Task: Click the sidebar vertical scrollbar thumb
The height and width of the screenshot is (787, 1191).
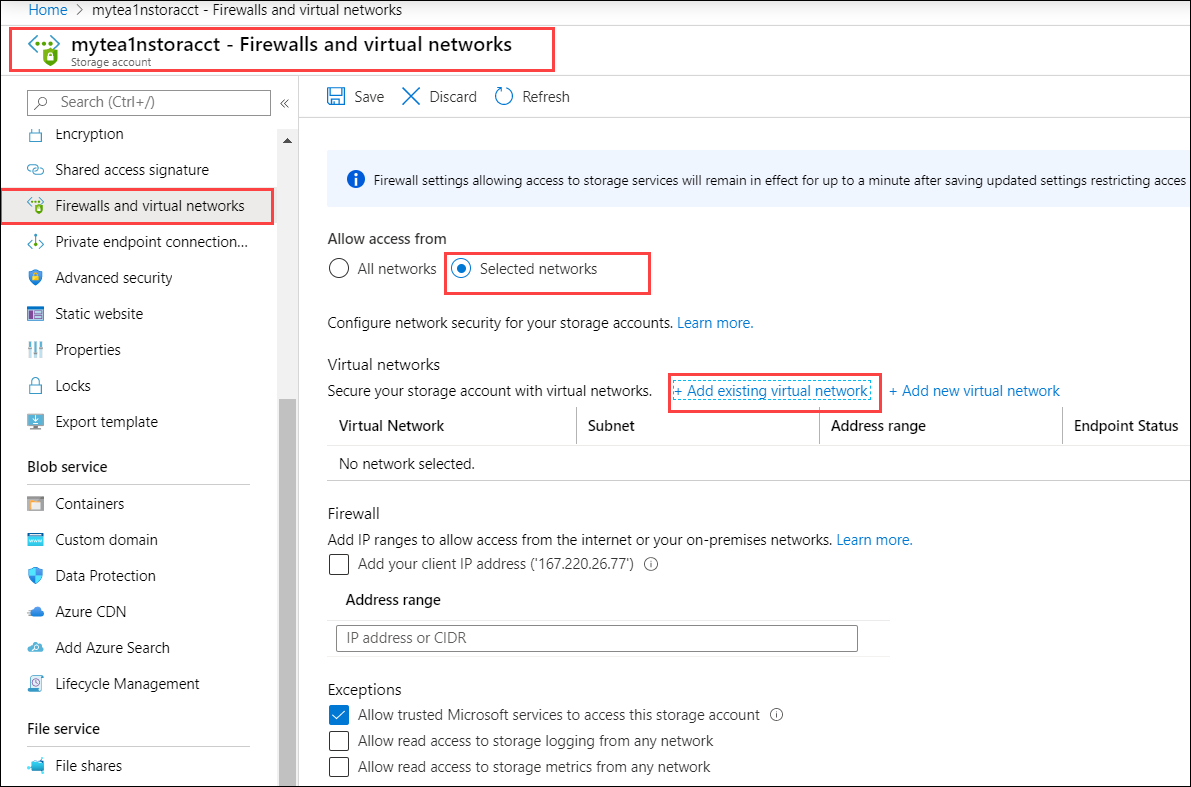Action: tap(287, 593)
